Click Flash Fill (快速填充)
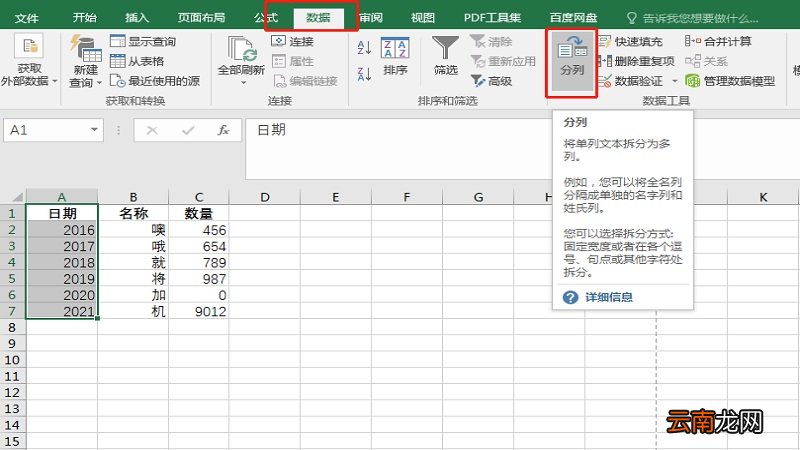 point(630,41)
